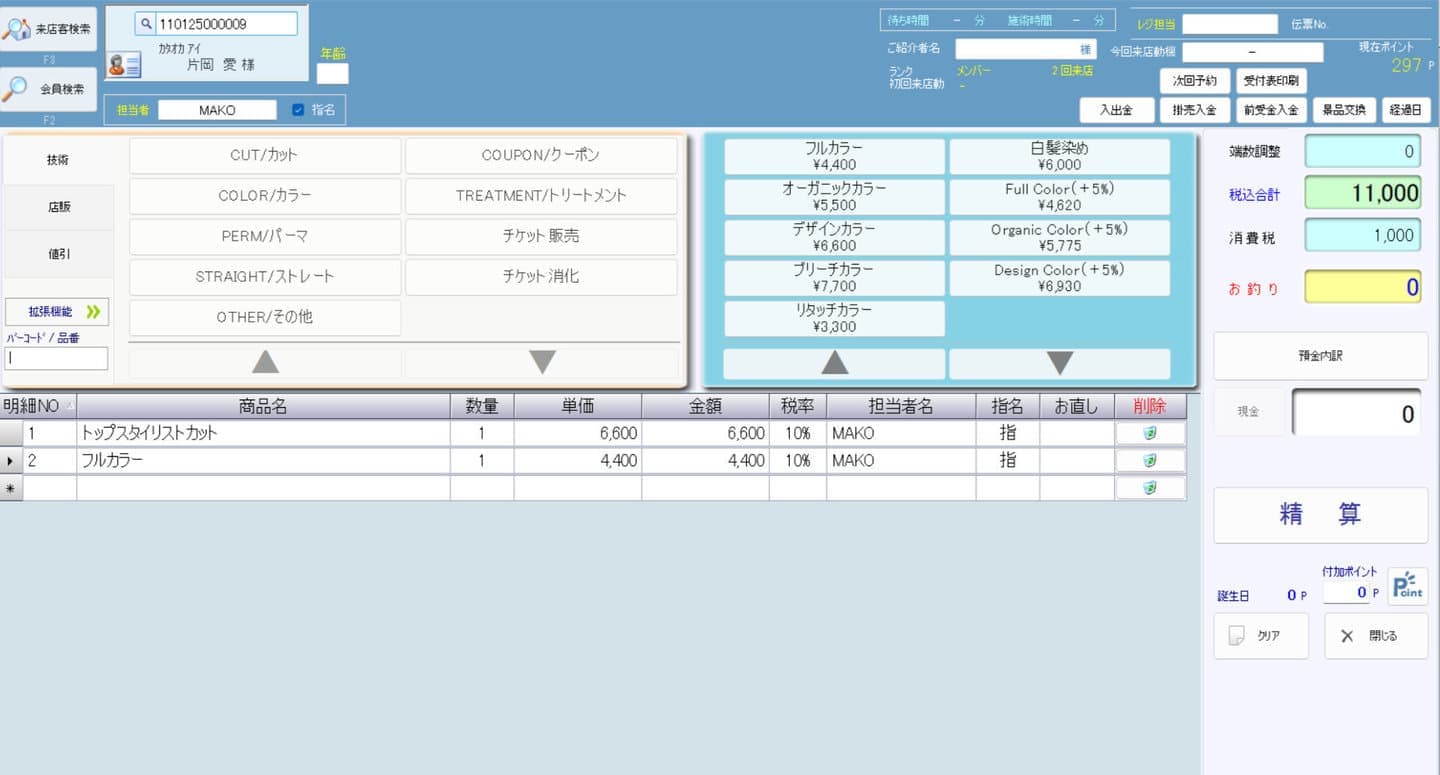
Task: Delete the フルカラー row using its trash icon
Action: click(1150, 461)
